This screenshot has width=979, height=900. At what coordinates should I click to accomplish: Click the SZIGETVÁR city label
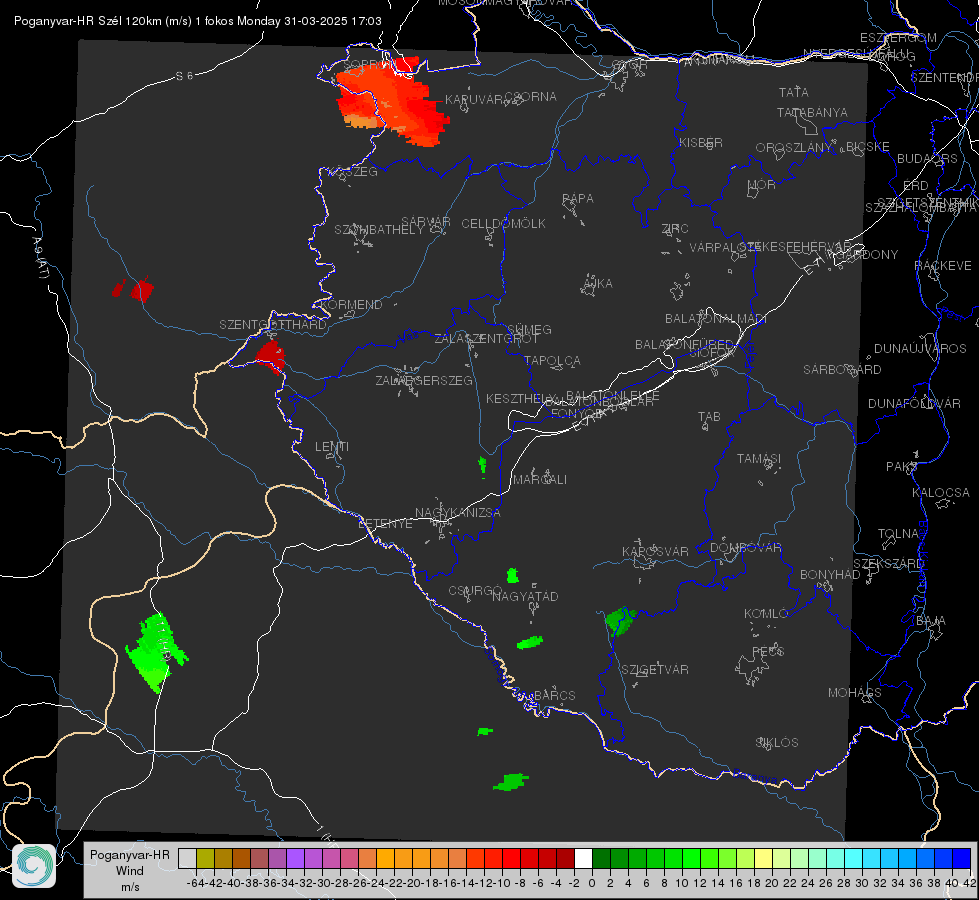tap(655, 670)
